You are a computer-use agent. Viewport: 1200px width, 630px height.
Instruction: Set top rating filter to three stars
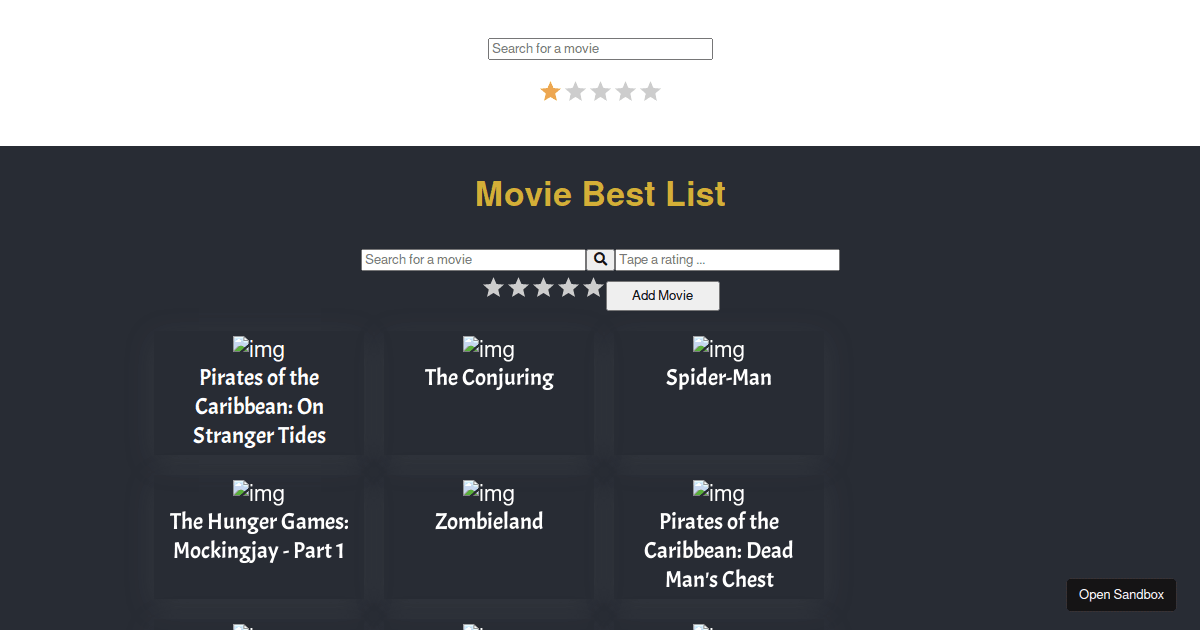[600, 92]
